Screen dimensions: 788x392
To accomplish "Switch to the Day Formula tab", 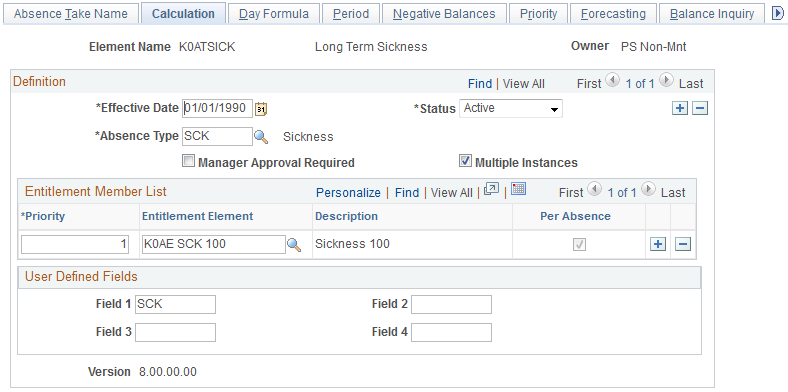I will click(x=273, y=14).
